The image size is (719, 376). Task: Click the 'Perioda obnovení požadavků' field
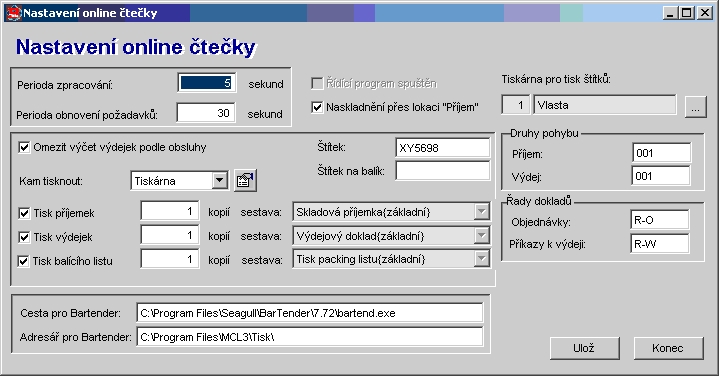pos(206,113)
